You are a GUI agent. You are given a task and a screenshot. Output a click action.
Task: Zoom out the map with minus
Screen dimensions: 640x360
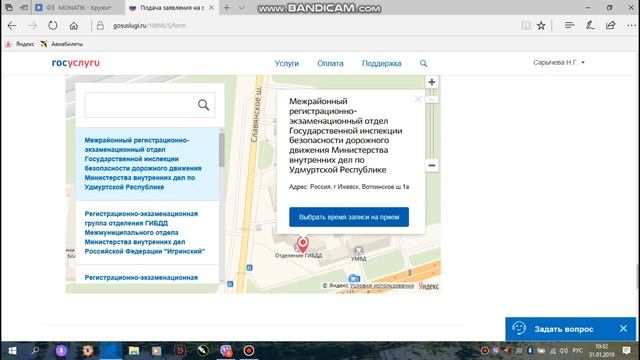point(431,165)
